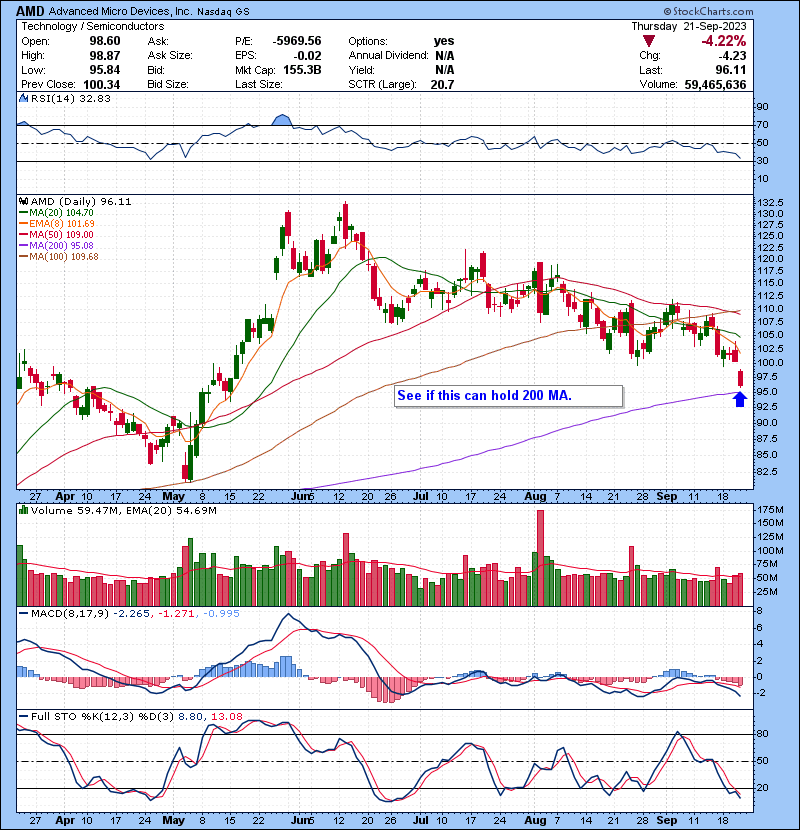Click the 80 level on stochastic axis
Screen dimensions: 800x830
point(762,734)
